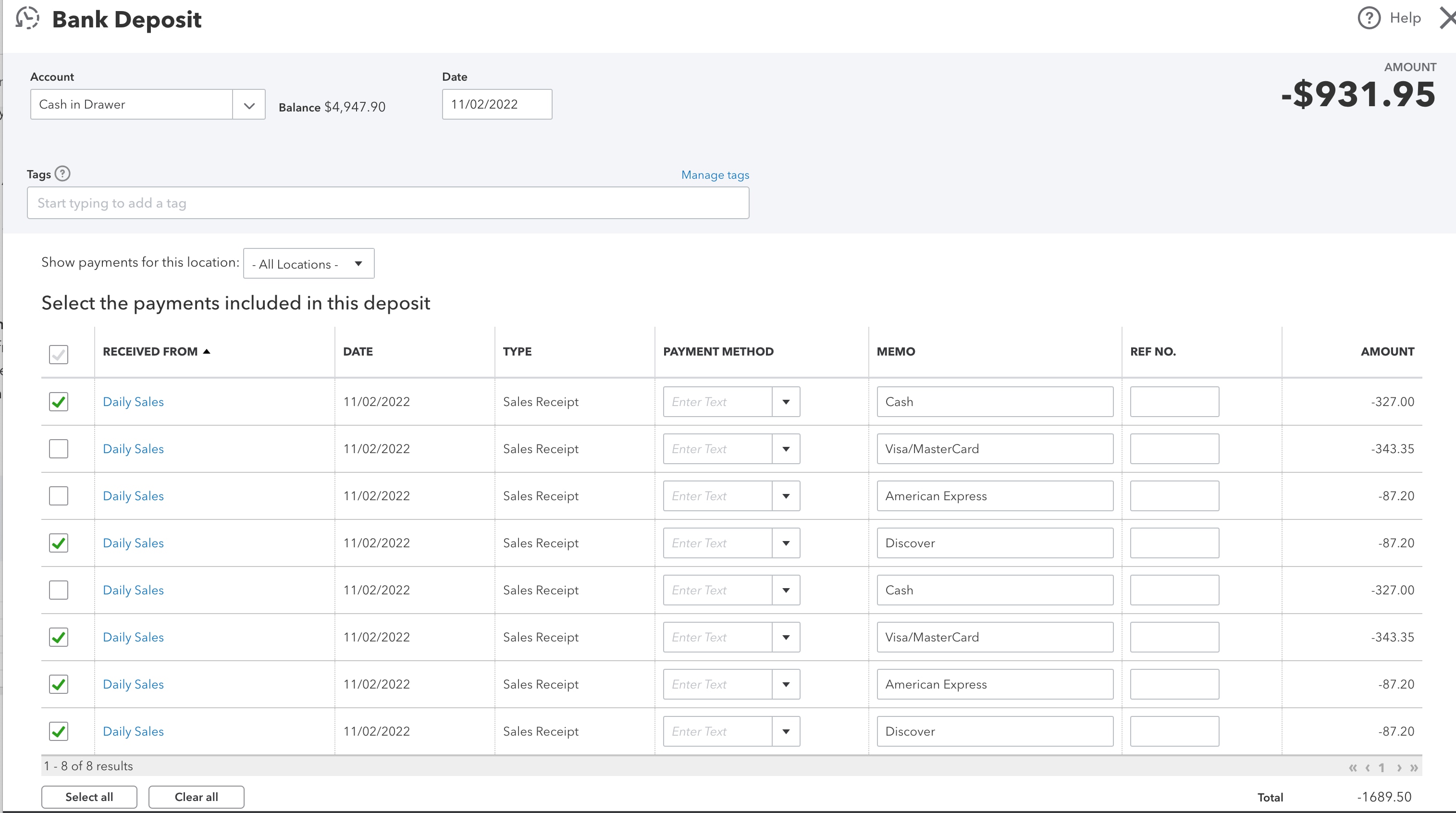Click Ref No. field in first Cash row
The height and width of the screenshot is (813, 1456).
[x=1174, y=401]
